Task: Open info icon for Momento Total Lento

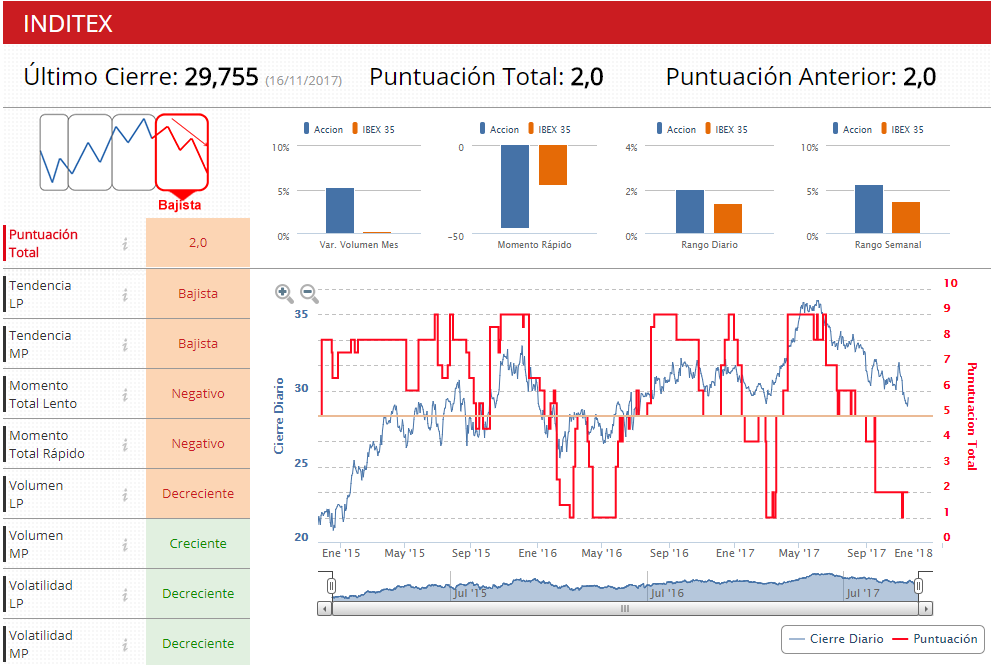Action: (x=125, y=394)
